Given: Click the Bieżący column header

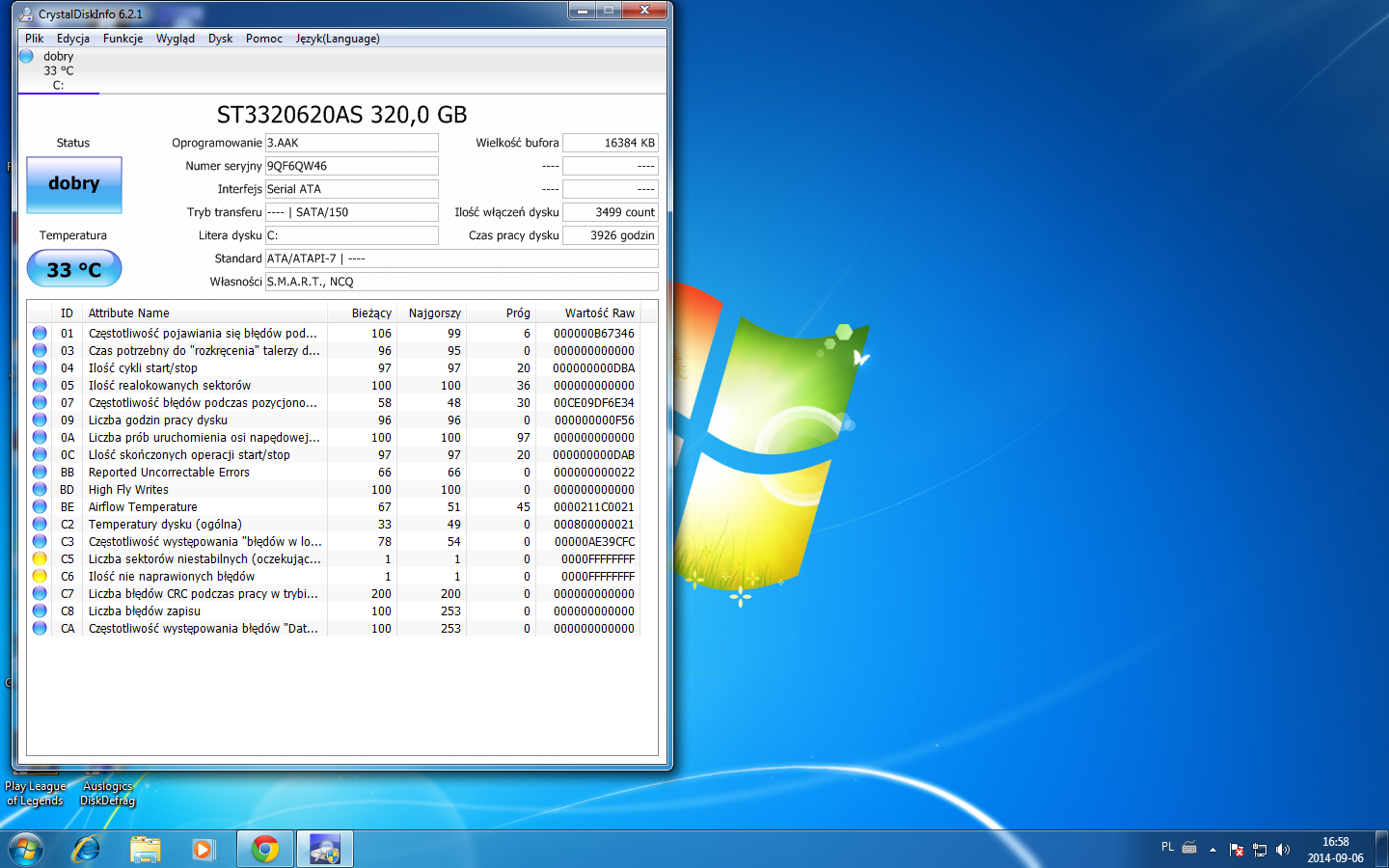Looking at the screenshot, I should [x=363, y=313].
